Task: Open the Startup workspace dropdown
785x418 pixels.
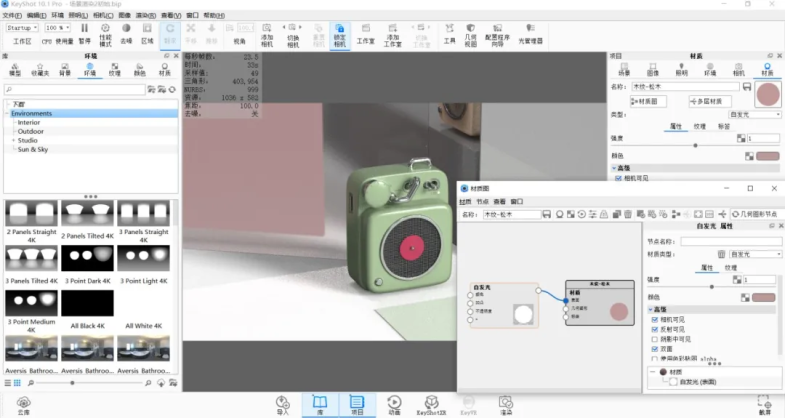Action: [22, 28]
